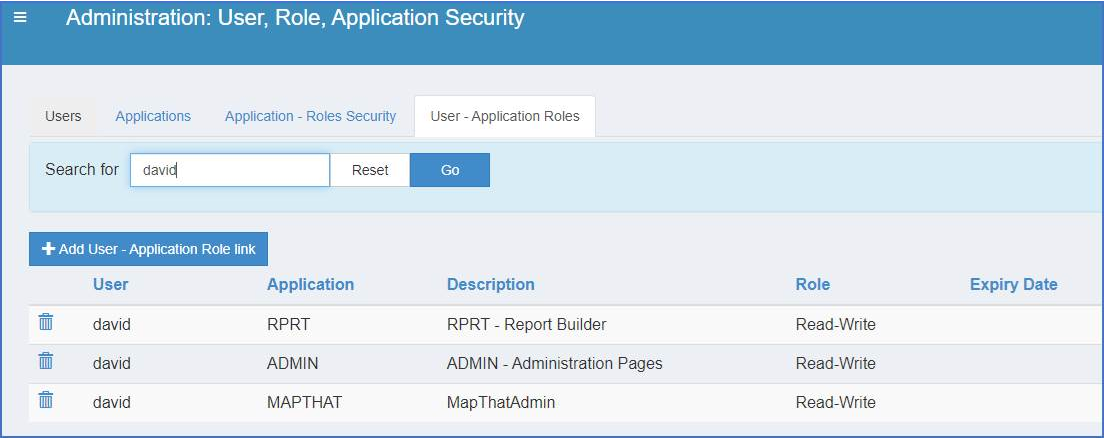Viewport: 1106px width, 439px height.
Task: Sort by the Expiry Date column header
Action: pos(1014,284)
